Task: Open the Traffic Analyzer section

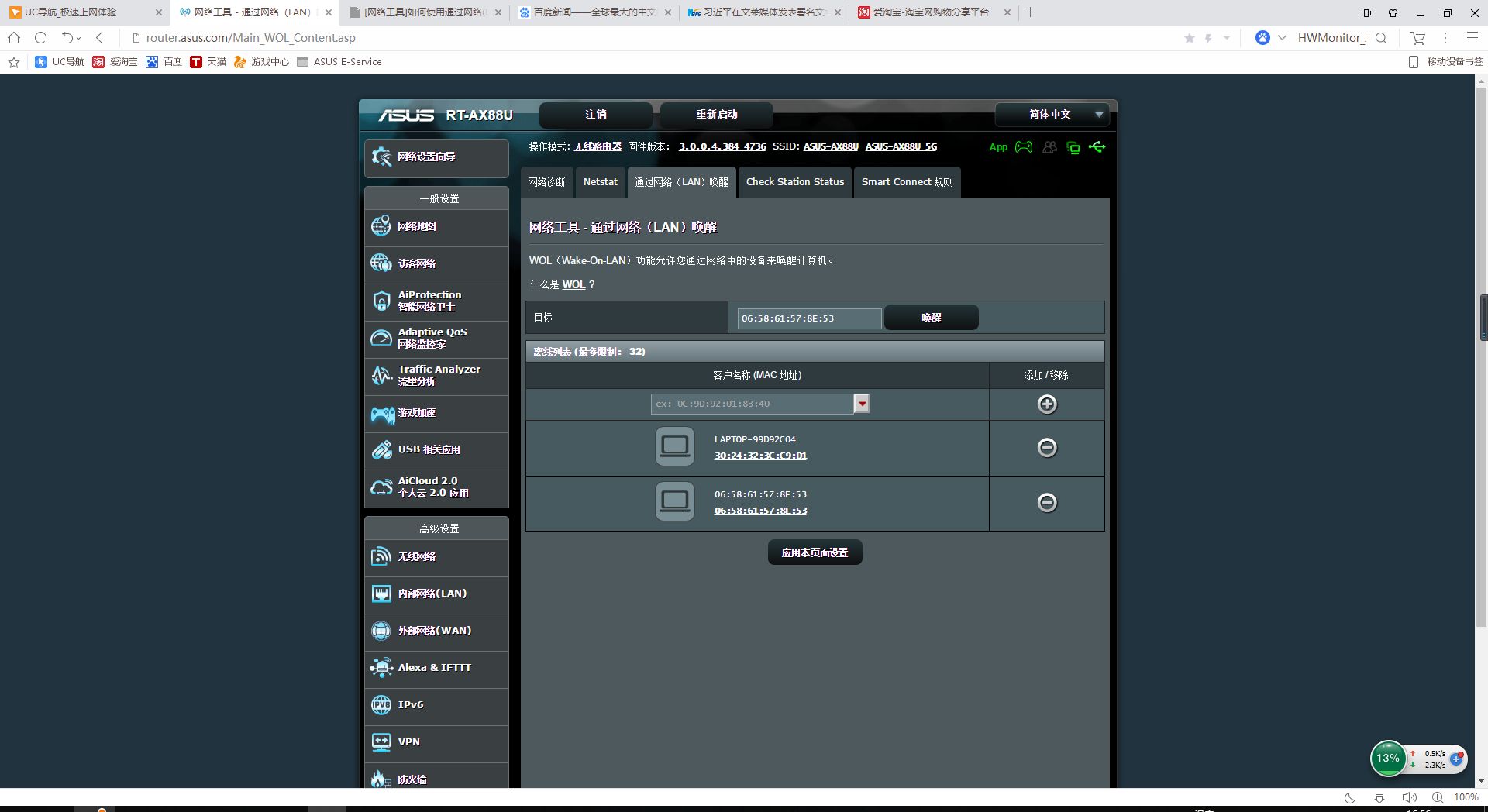Action: (x=436, y=376)
